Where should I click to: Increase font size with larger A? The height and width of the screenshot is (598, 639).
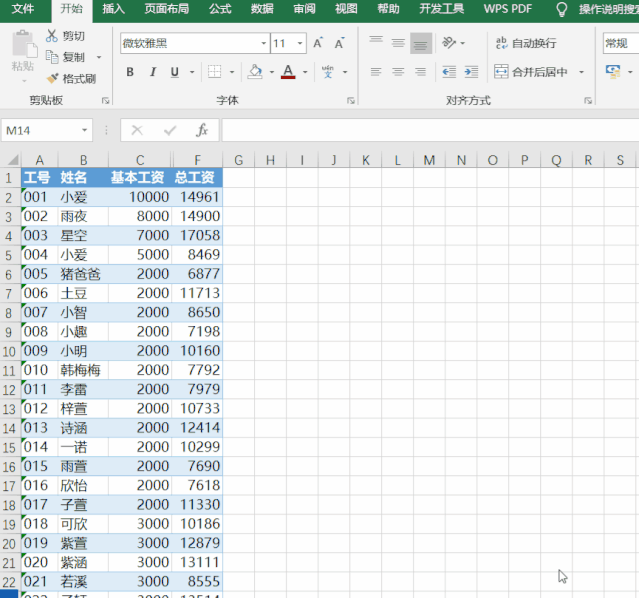click(318, 43)
